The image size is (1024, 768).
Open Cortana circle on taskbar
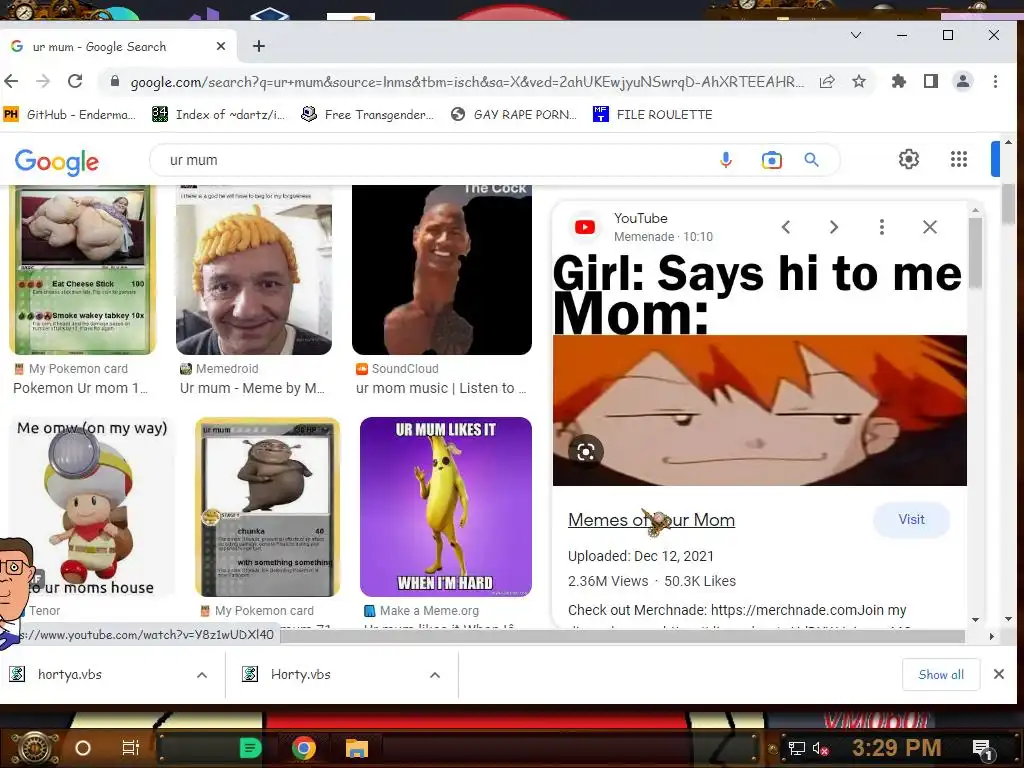point(83,748)
